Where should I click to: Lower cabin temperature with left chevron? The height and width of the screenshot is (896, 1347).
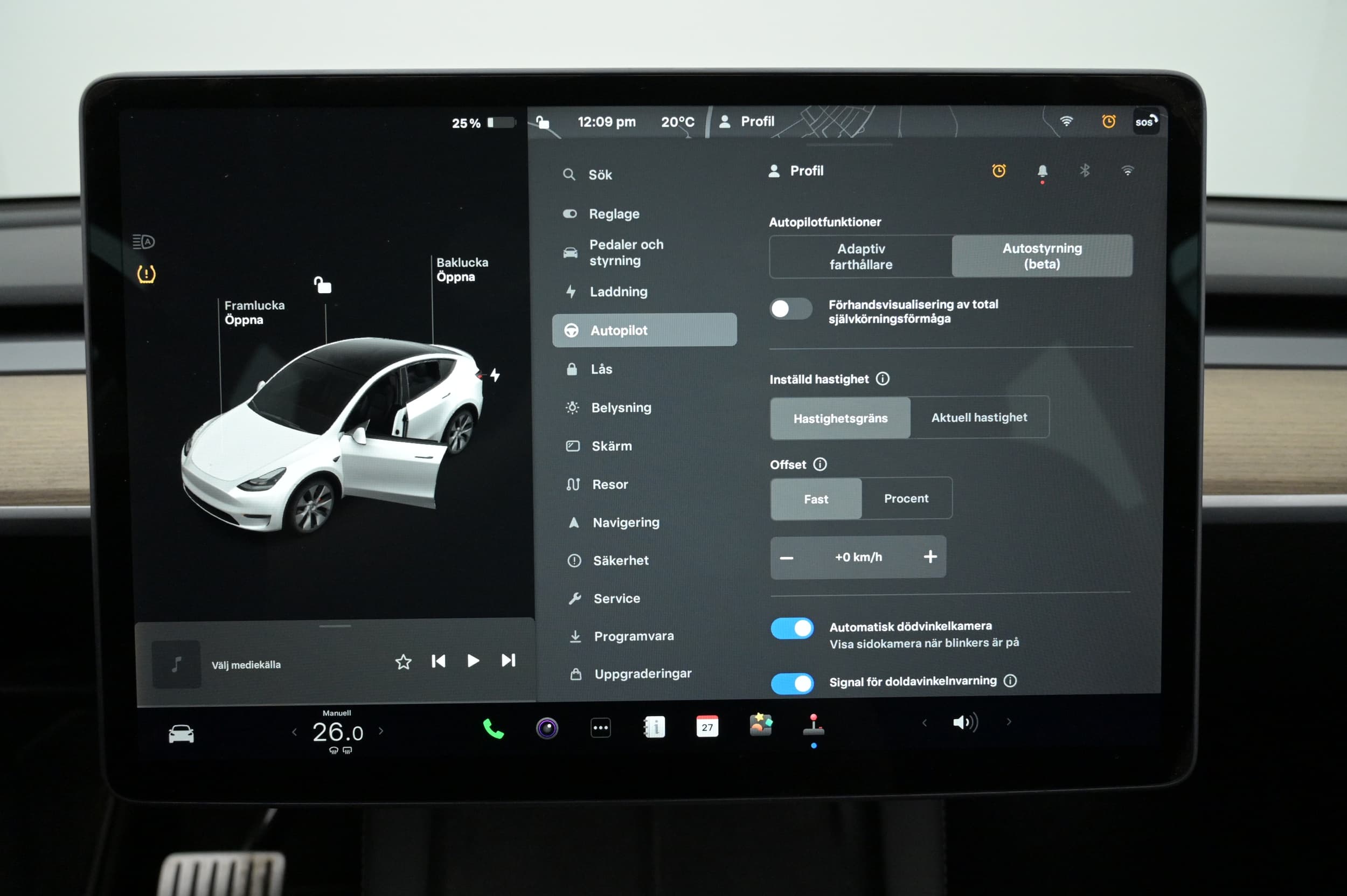(x=294, y=732)
